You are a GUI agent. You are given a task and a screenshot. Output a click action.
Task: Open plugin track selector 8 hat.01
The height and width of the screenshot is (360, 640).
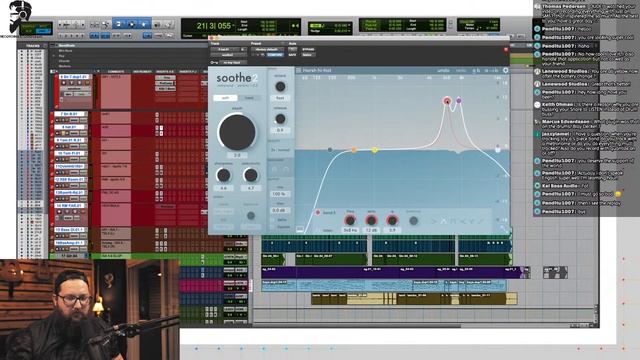(226, 49)
